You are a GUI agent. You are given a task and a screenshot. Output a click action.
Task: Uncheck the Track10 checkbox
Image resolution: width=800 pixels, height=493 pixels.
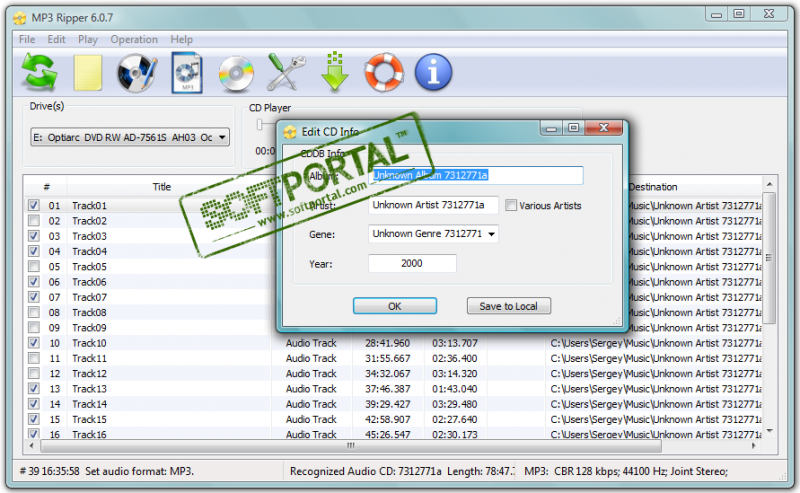click(x=34, y=342)
